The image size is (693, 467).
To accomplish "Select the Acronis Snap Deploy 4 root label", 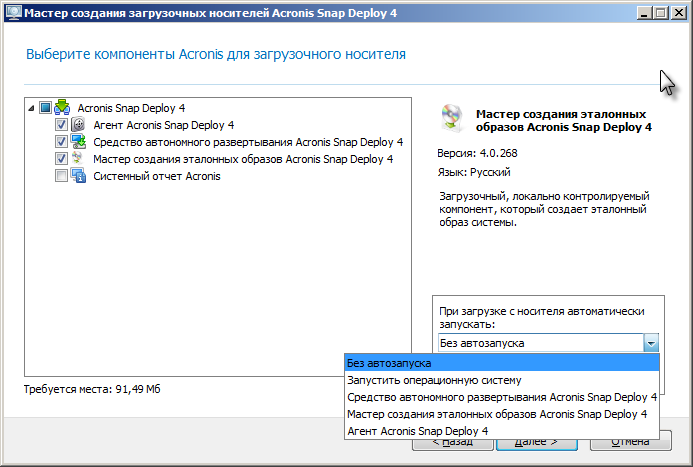I will [x=131, y=108].
